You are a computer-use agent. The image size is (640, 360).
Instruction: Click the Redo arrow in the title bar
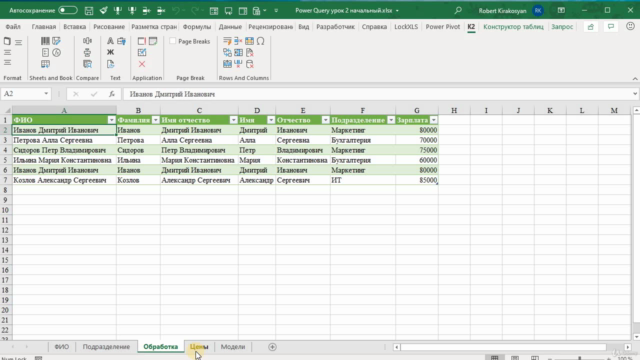[x=195, y=11]
